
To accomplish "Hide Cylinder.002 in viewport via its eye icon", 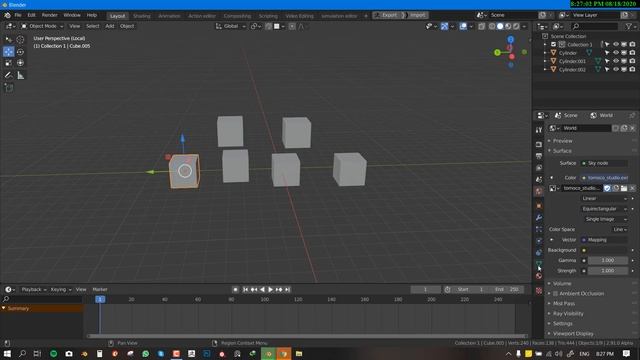I will pyautogui.click(x=616, y=69).
